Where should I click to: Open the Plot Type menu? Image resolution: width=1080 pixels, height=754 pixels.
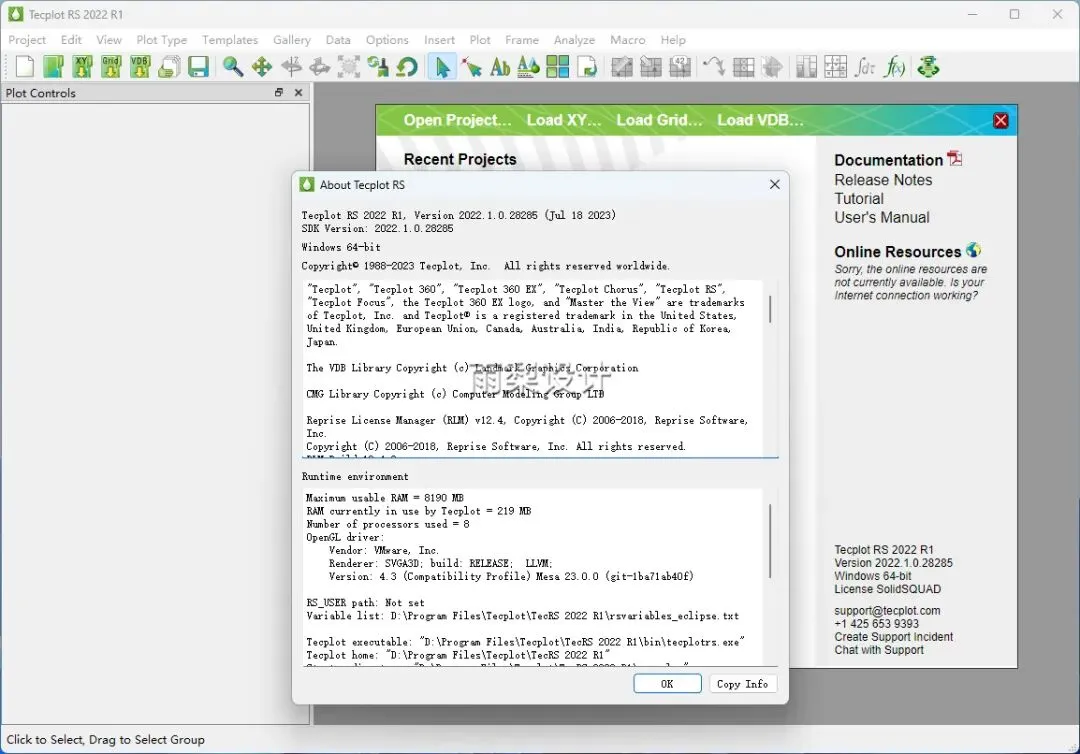162,40
